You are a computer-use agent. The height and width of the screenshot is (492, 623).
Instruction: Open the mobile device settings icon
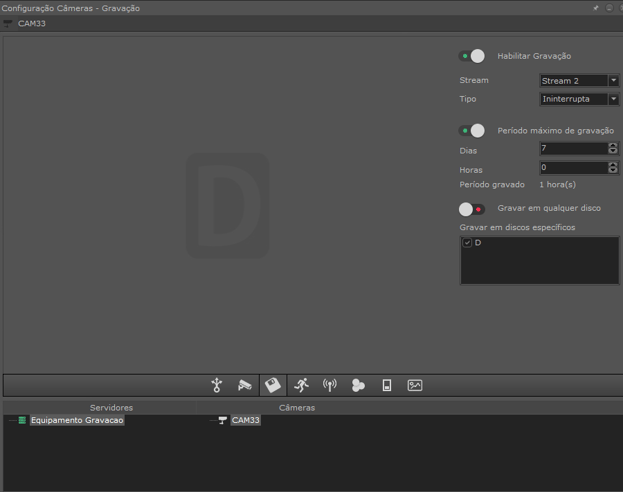(387, 385)
